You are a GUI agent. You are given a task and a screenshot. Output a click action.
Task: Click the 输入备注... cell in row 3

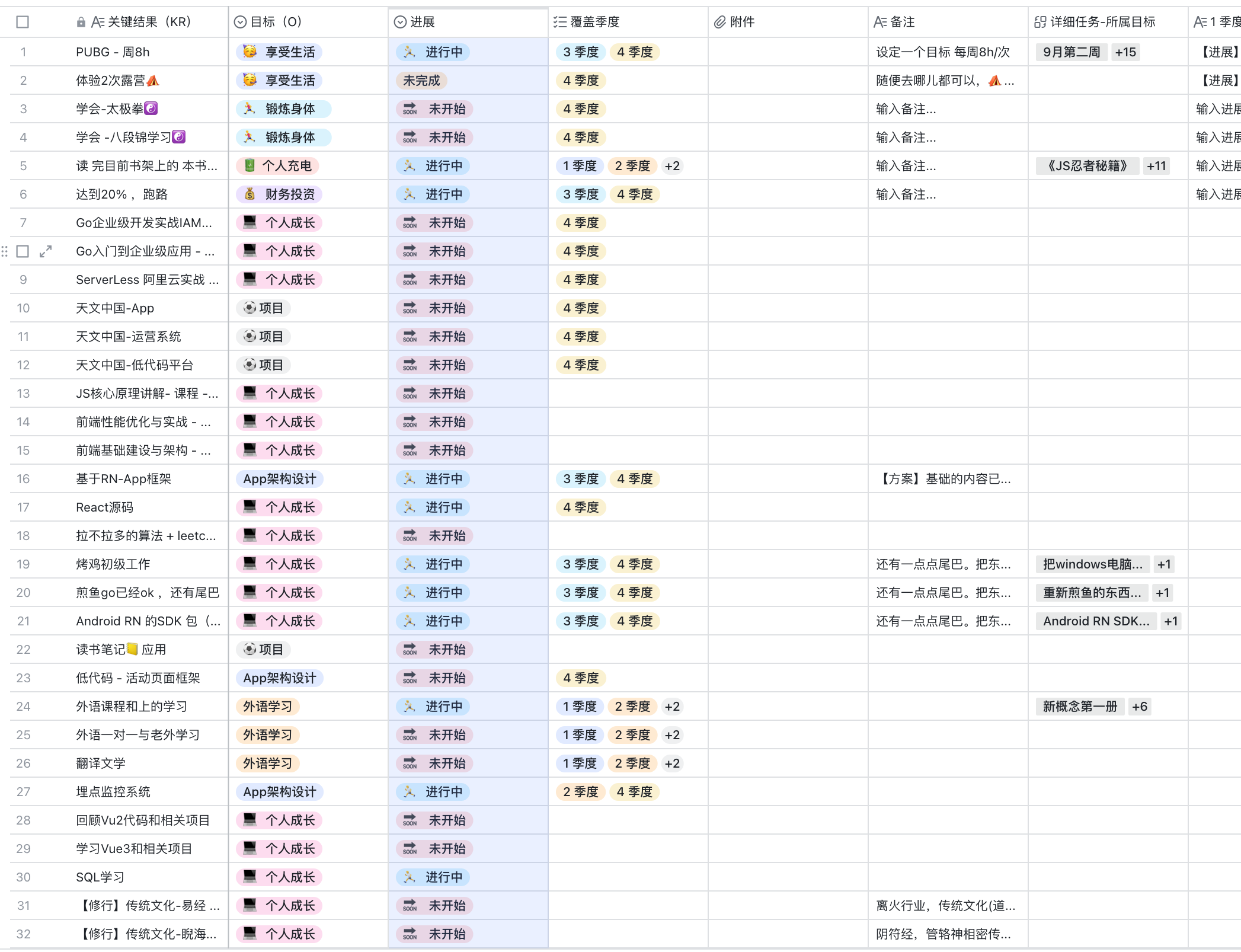906,109
